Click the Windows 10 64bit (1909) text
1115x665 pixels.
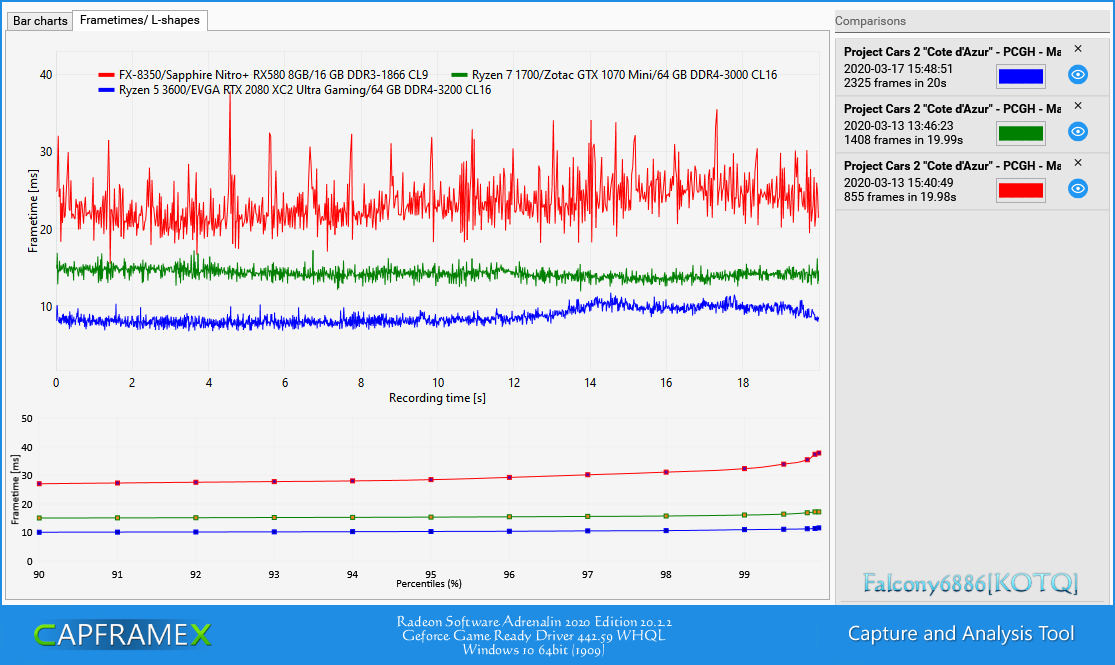coord(534,649)
